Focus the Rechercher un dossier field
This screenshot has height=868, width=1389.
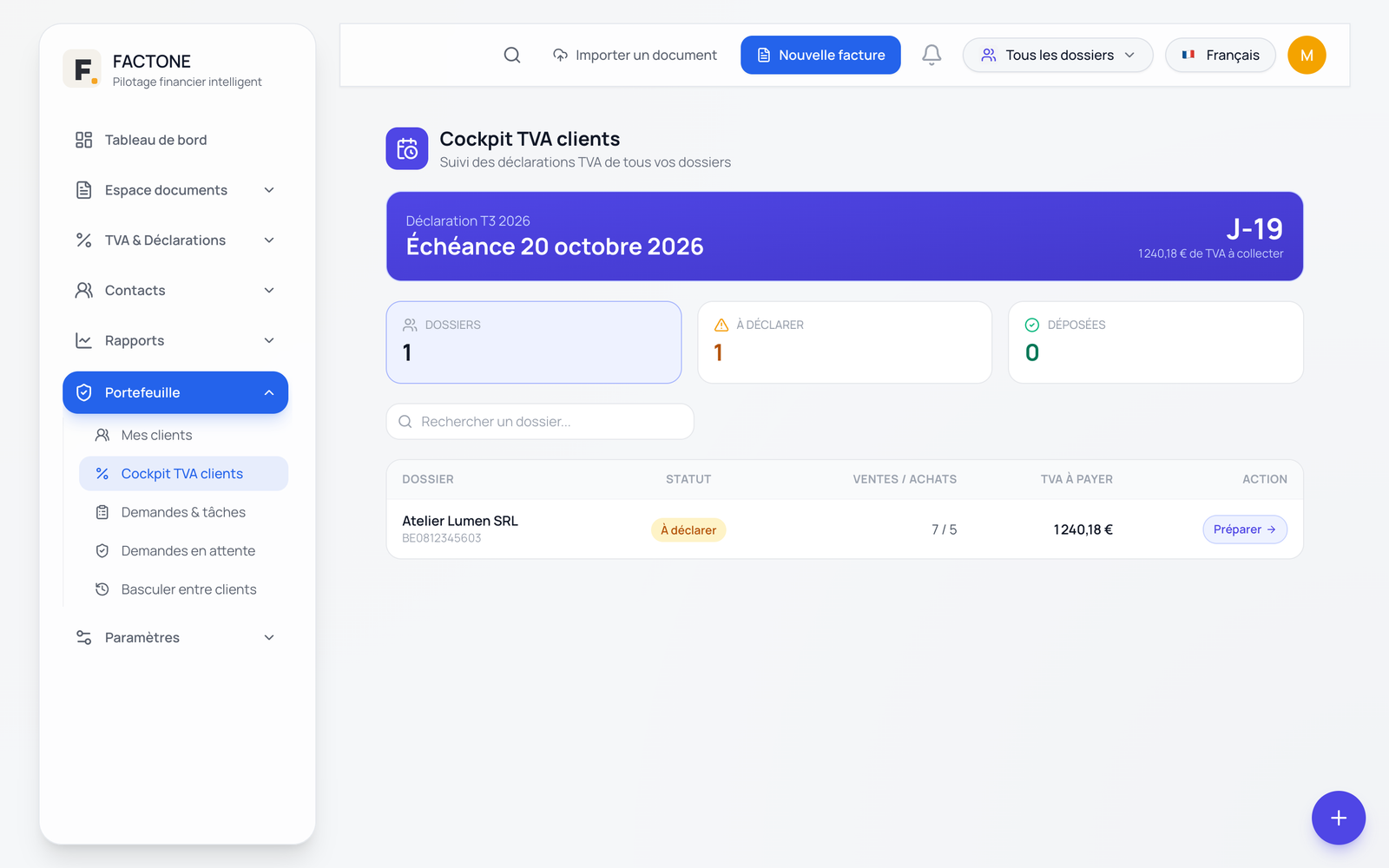coord(540,421)
